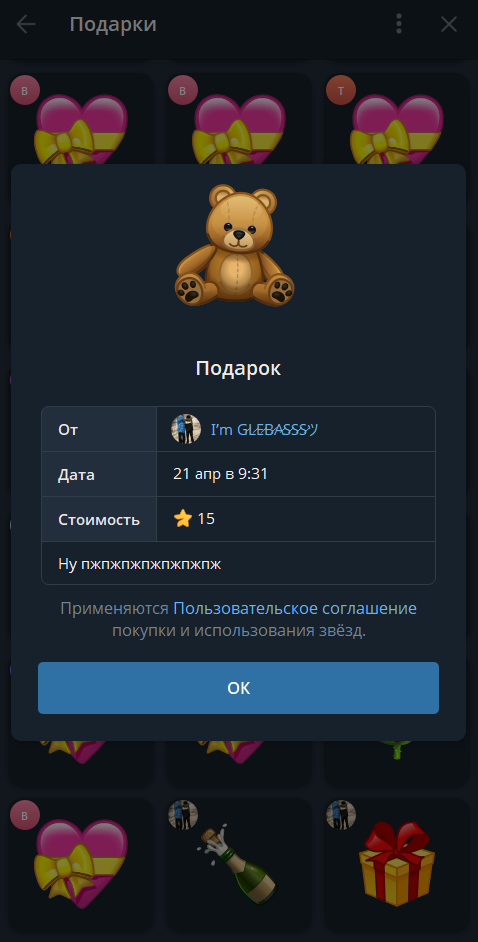478x942 pixels.
Task: Click the avatar on the gift box
Action: 341,815
